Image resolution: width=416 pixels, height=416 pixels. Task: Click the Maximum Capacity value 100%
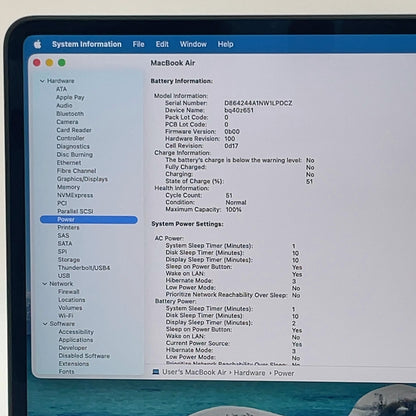tap(233, 210)
